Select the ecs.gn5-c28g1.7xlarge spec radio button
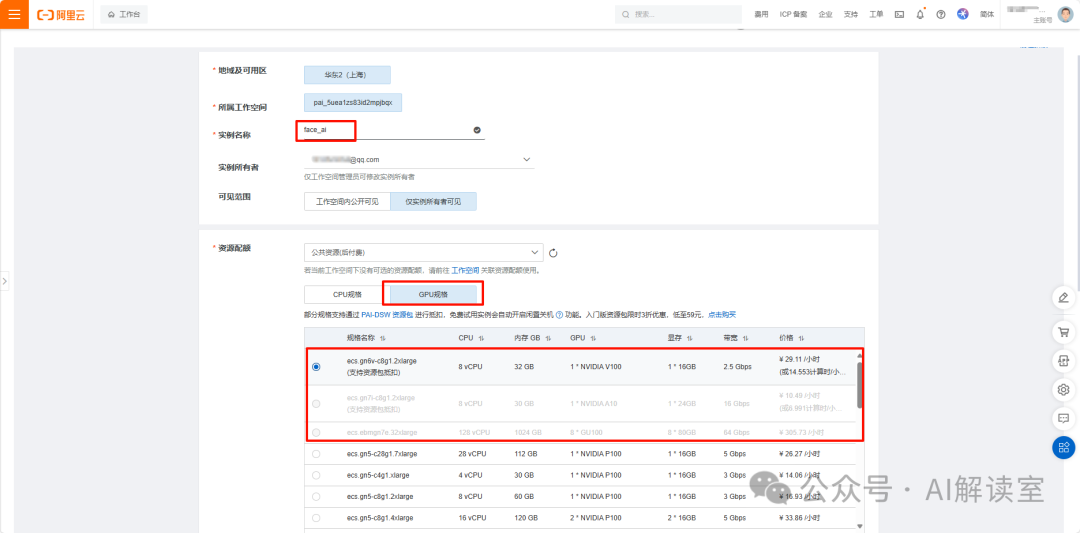This screenshot has height=533, width=1080. (316, 453)
